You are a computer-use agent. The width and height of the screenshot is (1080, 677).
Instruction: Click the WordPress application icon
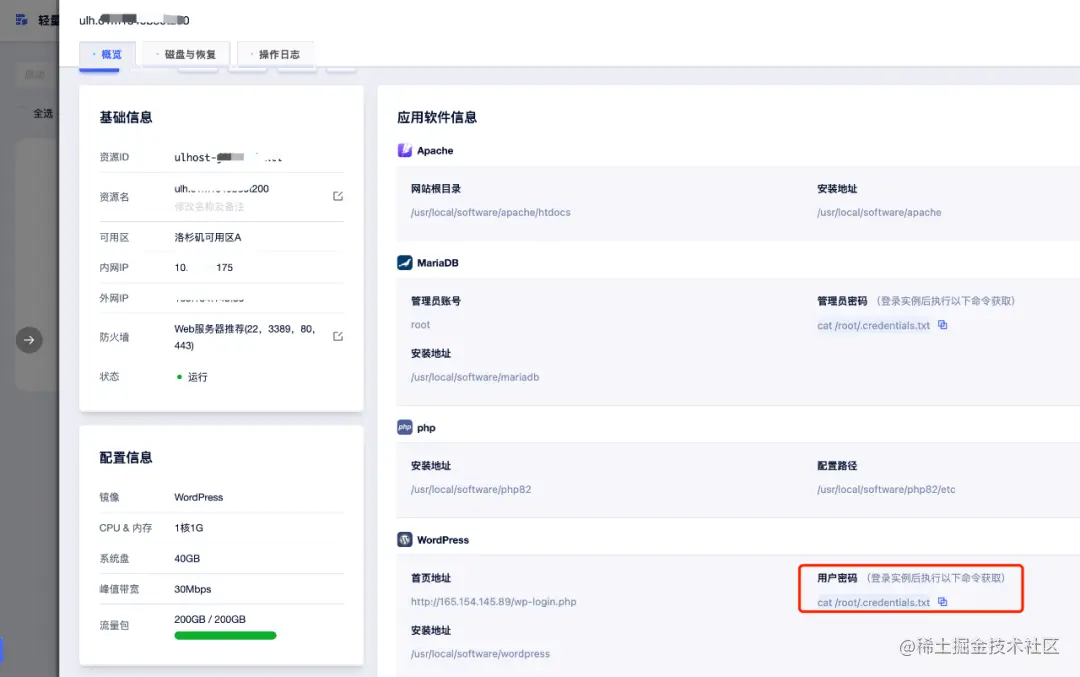[x=404, y=539]
